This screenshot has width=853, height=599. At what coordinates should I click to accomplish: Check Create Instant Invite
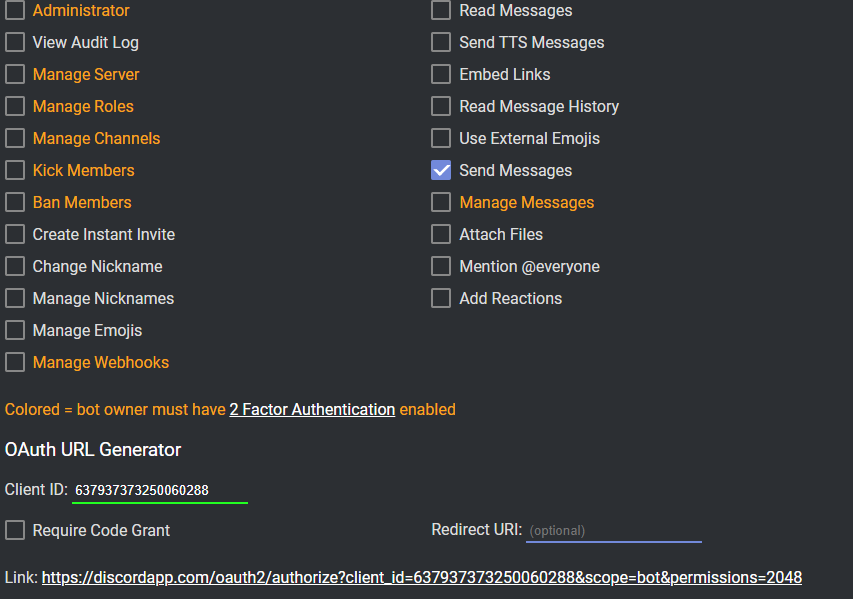15,235
